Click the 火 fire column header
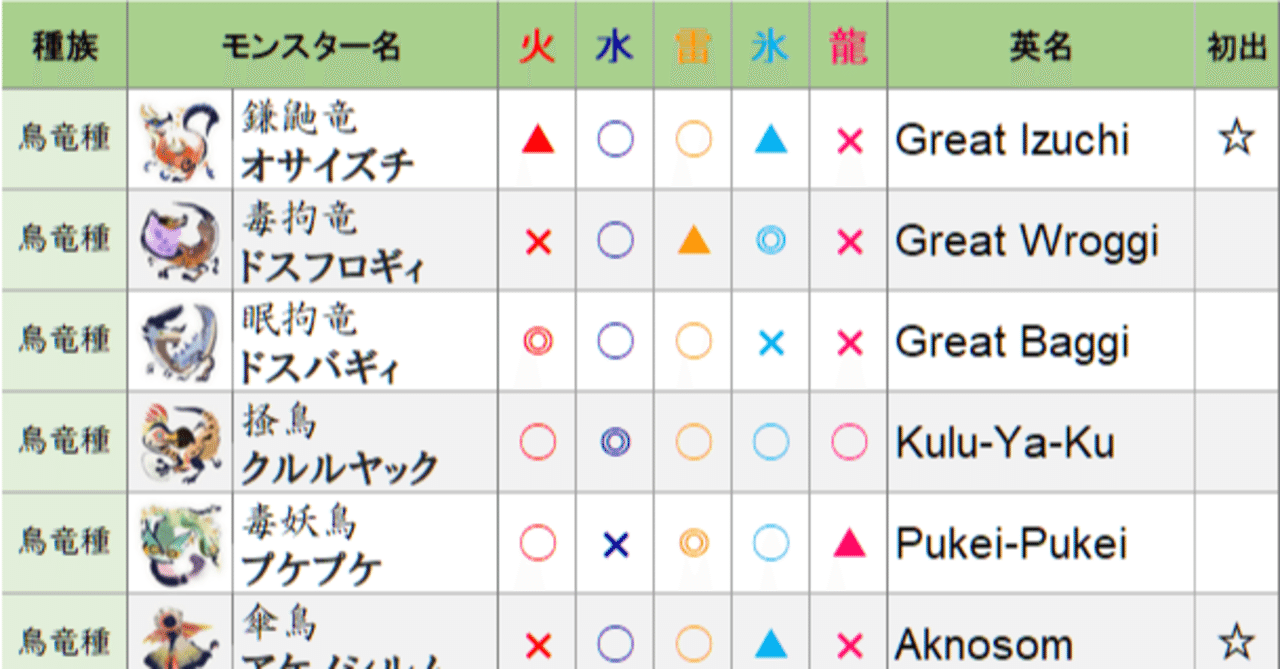 coord(538,47)
